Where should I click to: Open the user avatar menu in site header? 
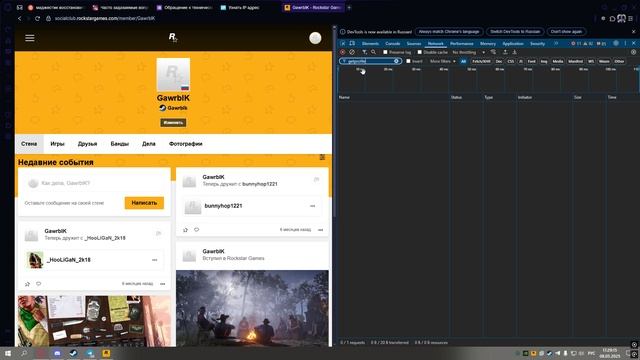tap(315, 38)
